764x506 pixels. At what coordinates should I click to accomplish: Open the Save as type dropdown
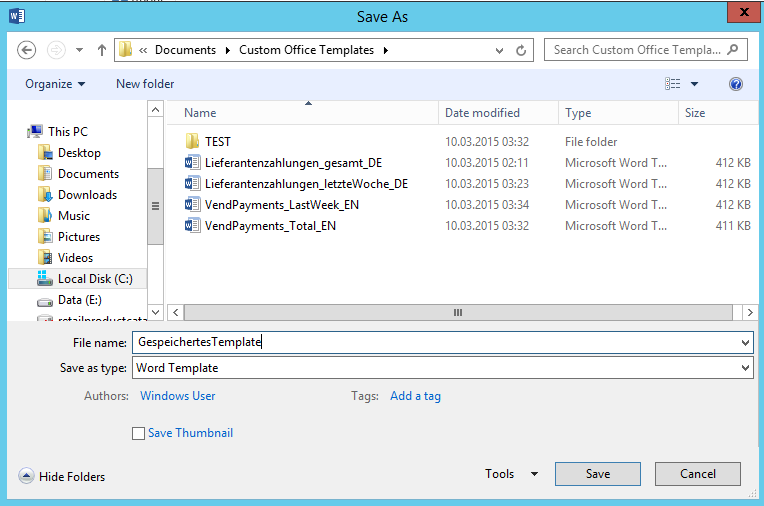(x=743, y=368)
